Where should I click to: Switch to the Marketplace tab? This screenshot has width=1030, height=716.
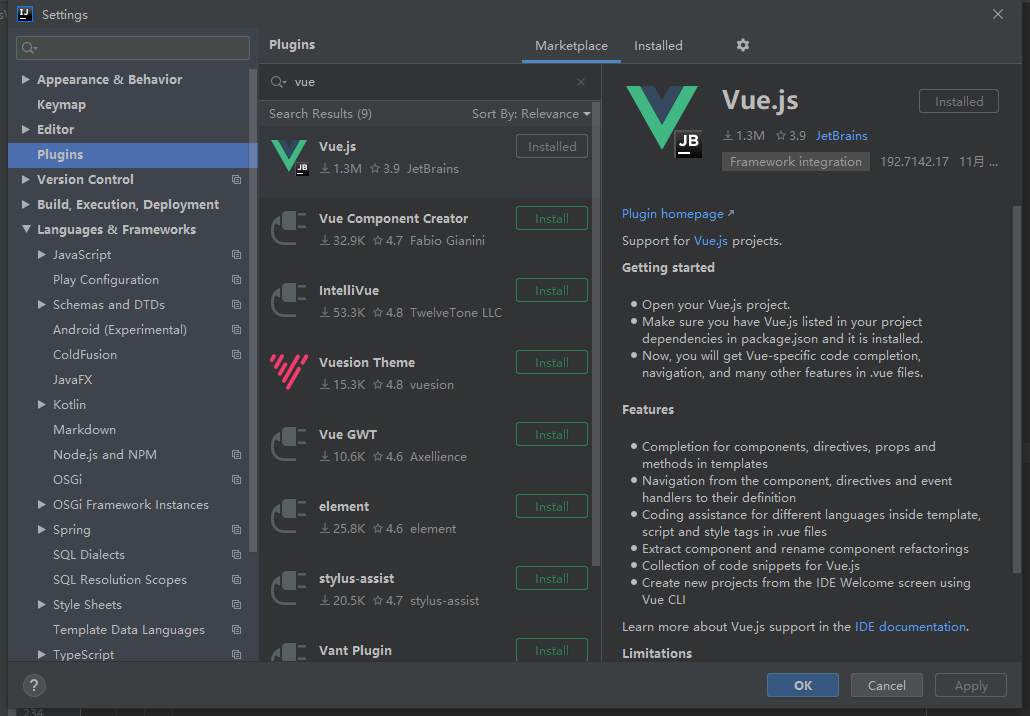[571, 46]
